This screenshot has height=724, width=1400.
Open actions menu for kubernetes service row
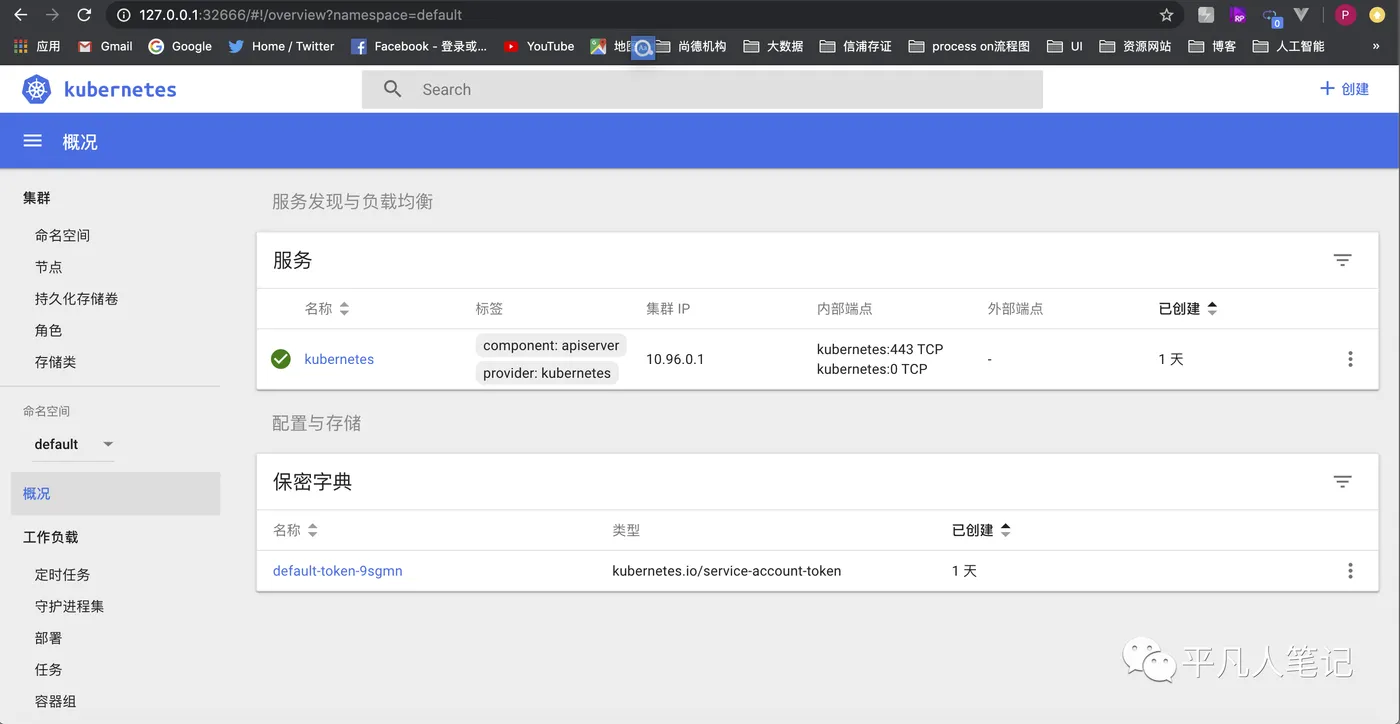pyautogui.click(x=1350, y=359)
